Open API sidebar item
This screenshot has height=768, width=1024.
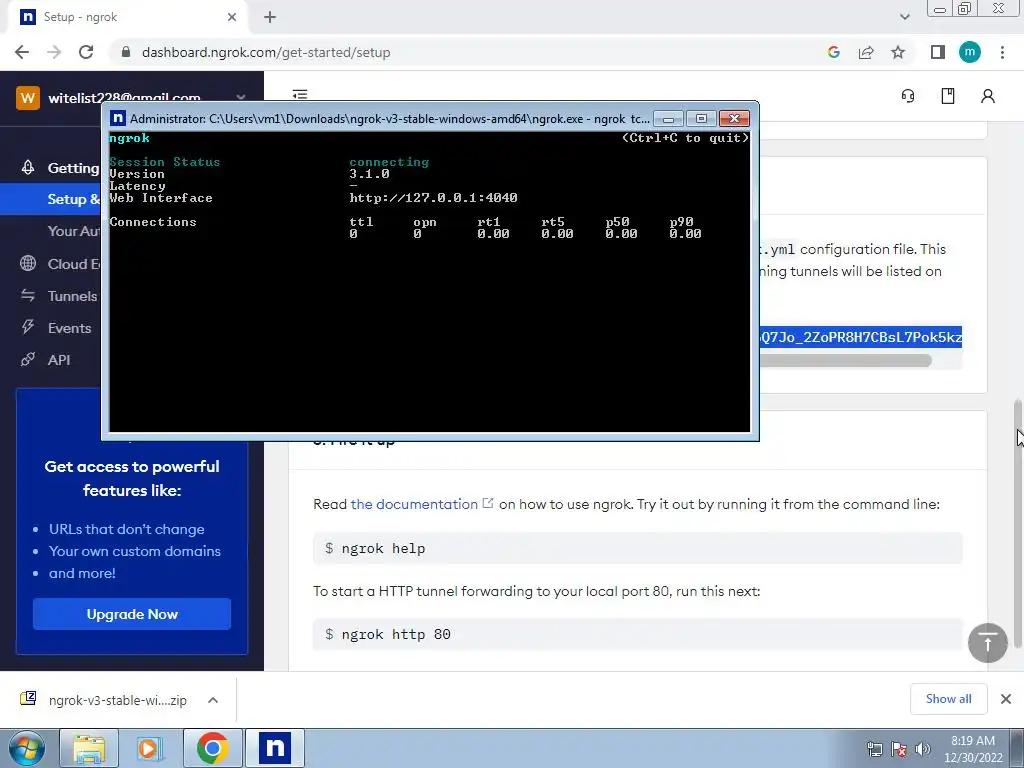point(59,360)
